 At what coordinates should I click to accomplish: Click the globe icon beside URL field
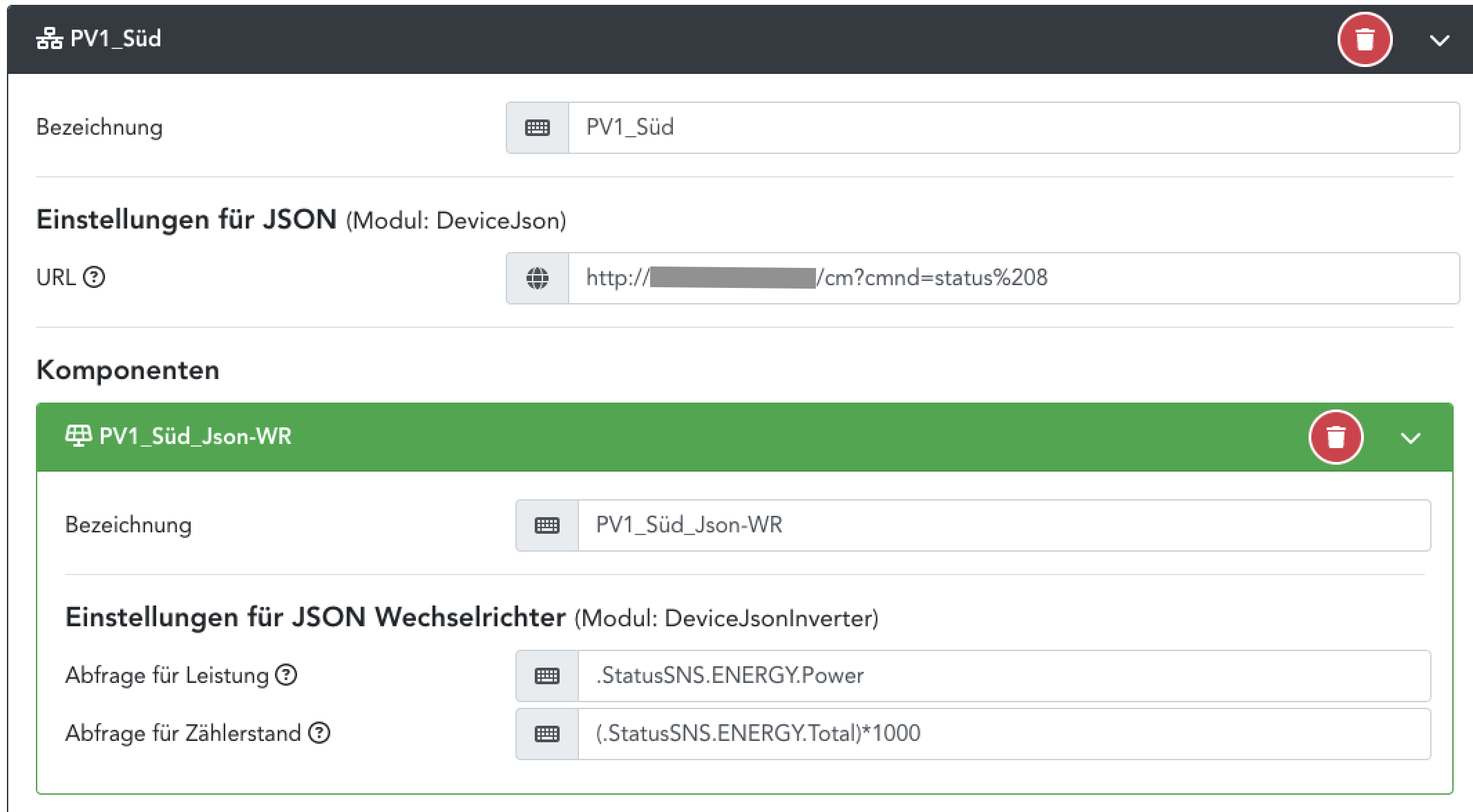[x=538, y=278]
